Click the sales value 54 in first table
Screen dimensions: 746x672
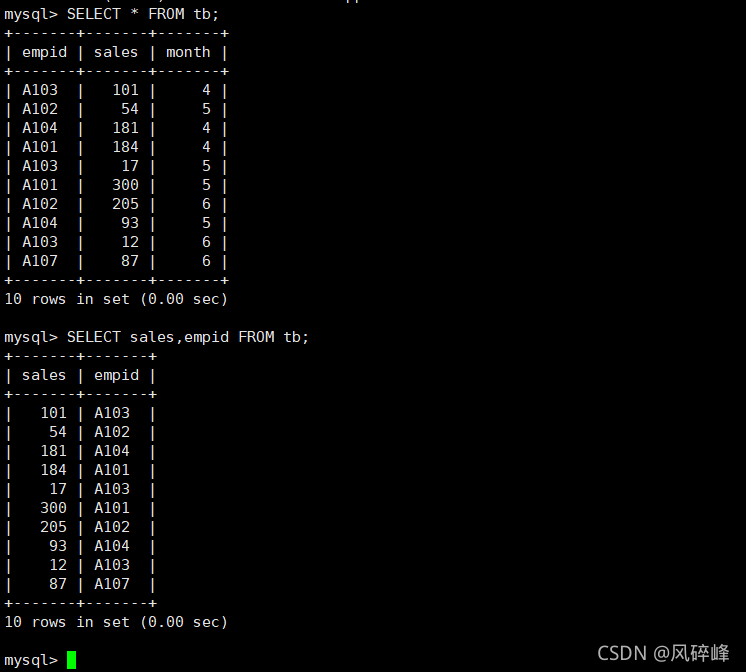(130, 109)
